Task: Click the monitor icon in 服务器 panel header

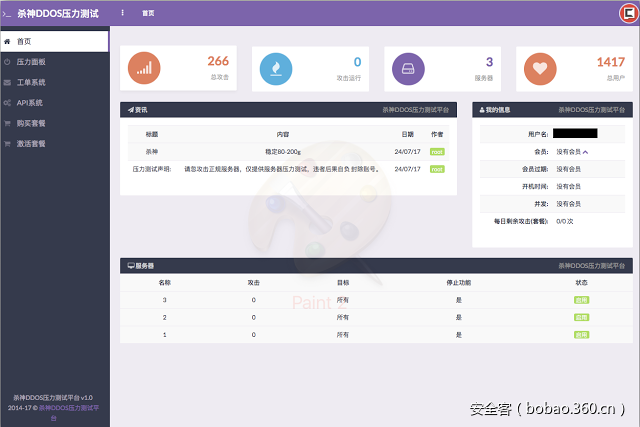Action: 130,265
